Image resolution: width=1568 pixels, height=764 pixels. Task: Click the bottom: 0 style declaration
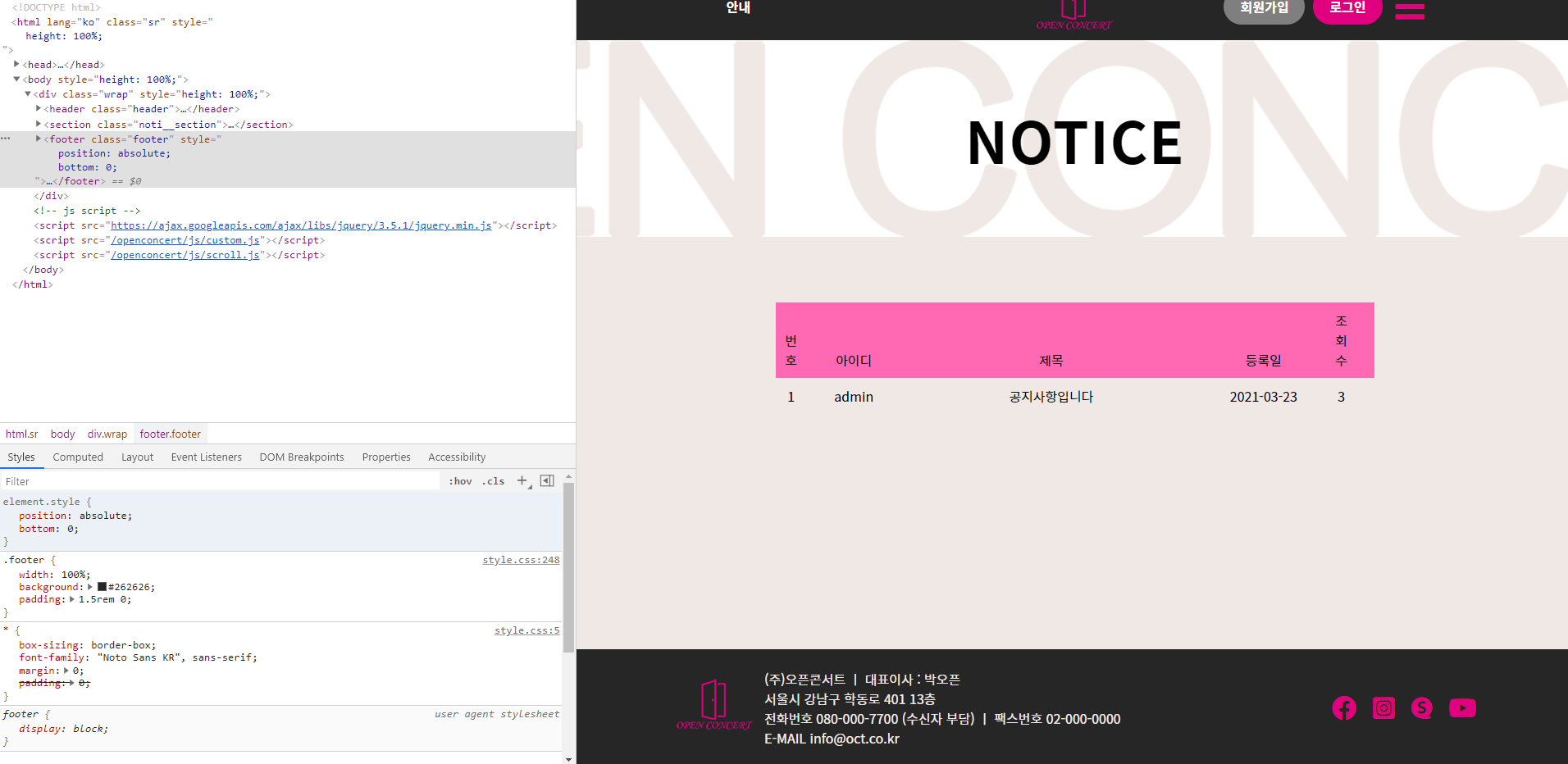pos(49,529)
